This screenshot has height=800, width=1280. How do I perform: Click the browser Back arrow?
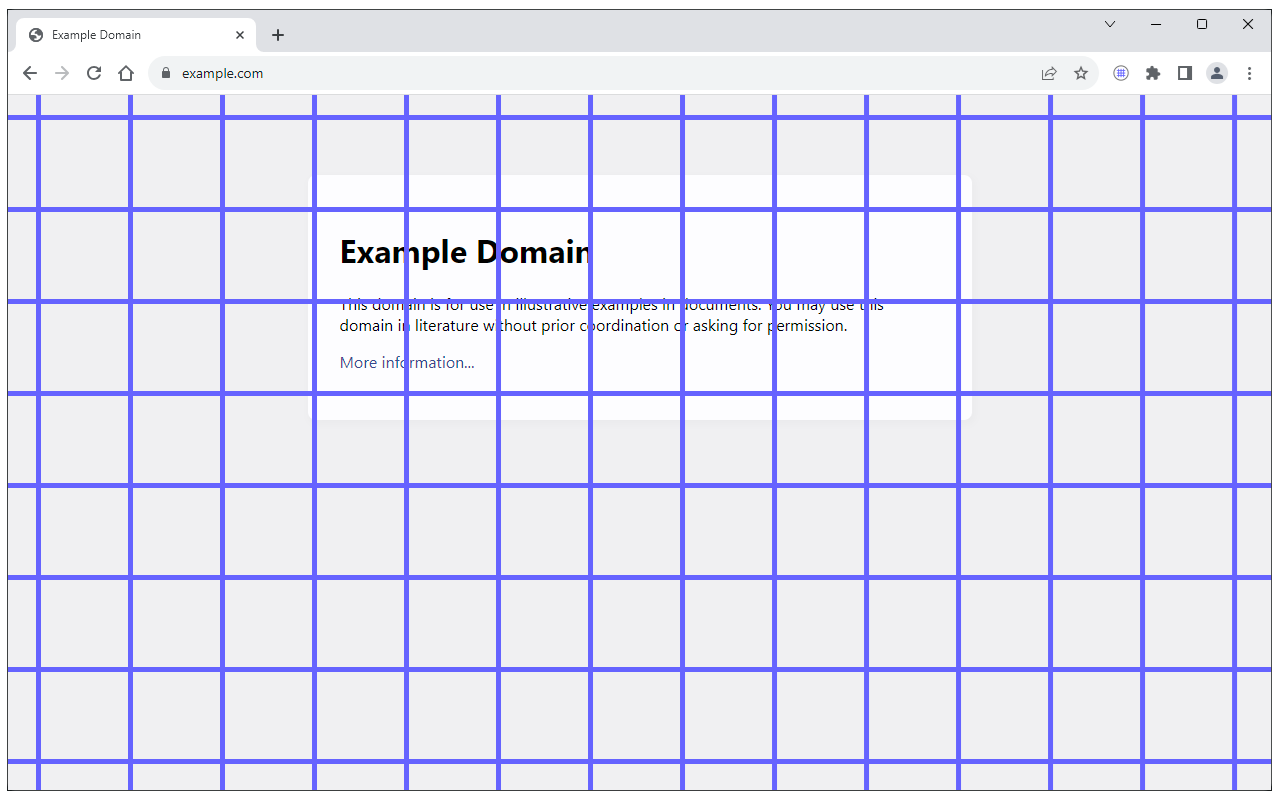pos(29,73)
